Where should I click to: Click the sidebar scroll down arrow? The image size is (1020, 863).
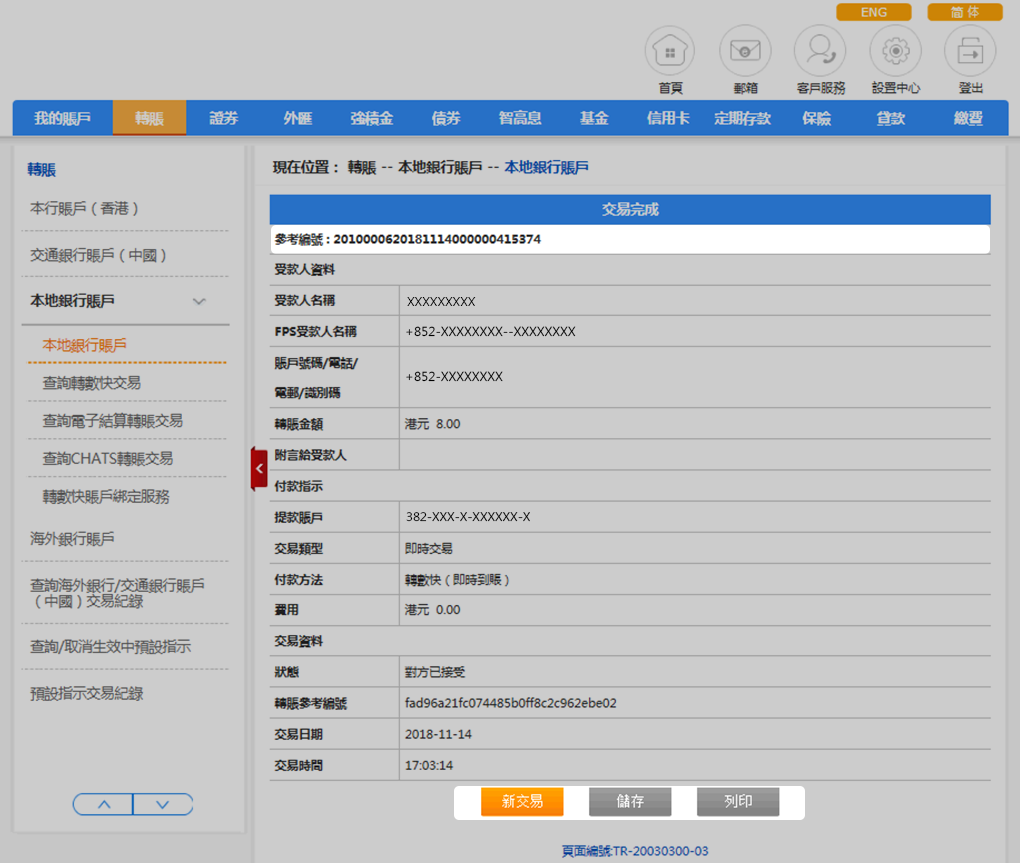pos(162,804)
